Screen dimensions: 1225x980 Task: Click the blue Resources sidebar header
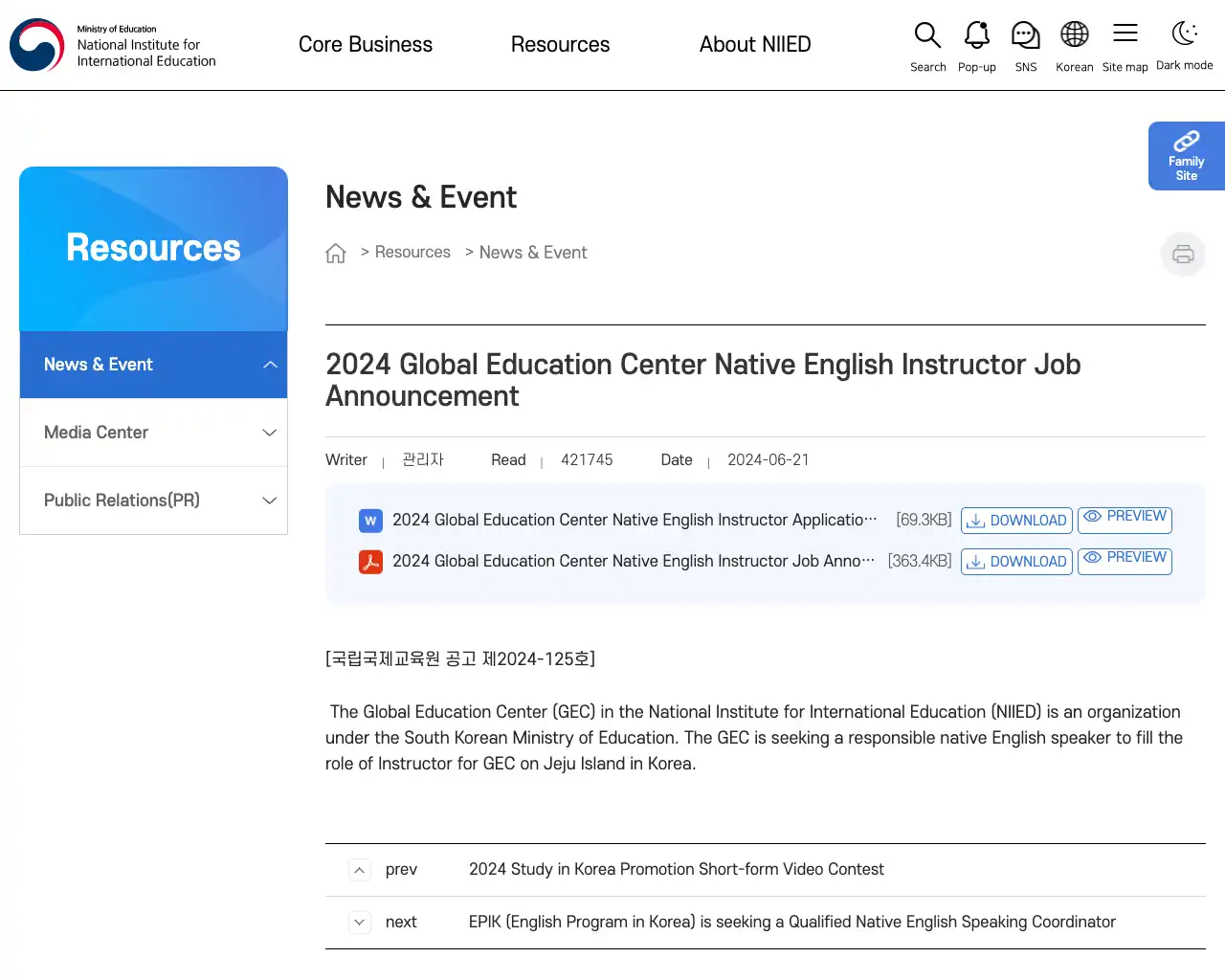pyautogui.click(x=153, y=249)
